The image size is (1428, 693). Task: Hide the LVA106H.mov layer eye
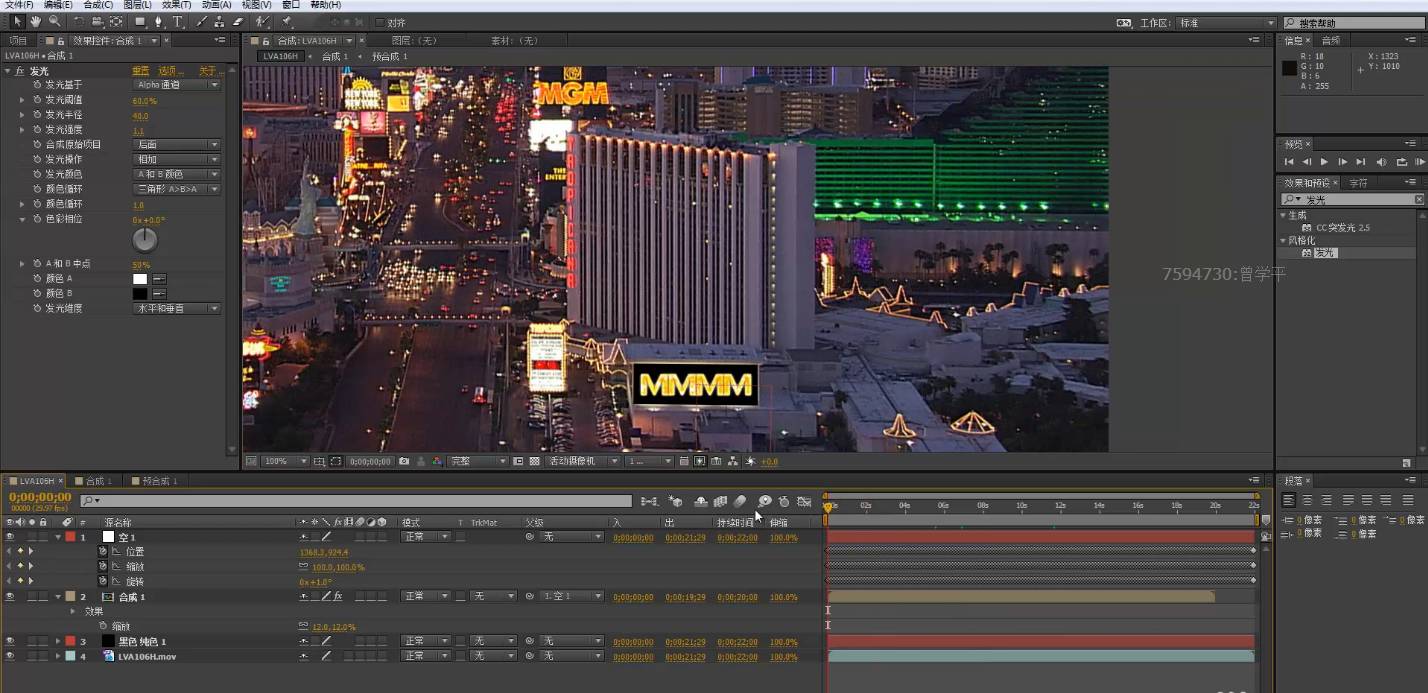(9, 656)
